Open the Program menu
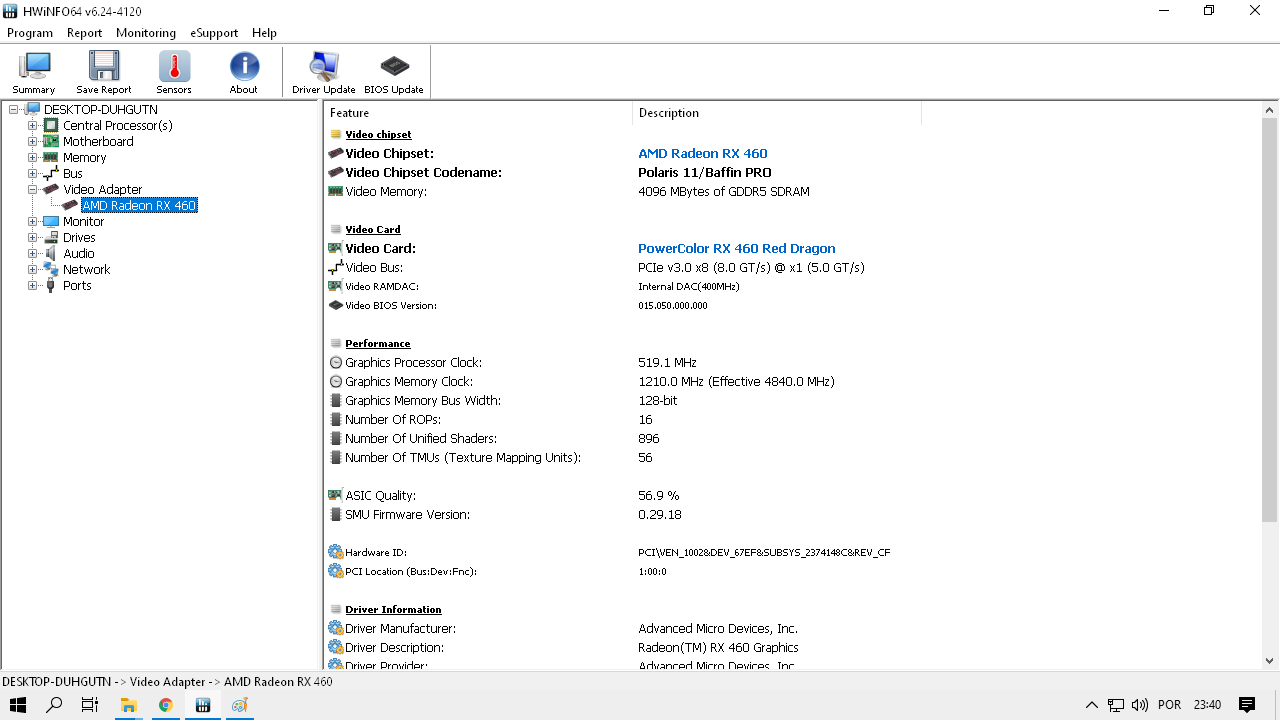This screenshot has width=1280, height=720. 30,33
